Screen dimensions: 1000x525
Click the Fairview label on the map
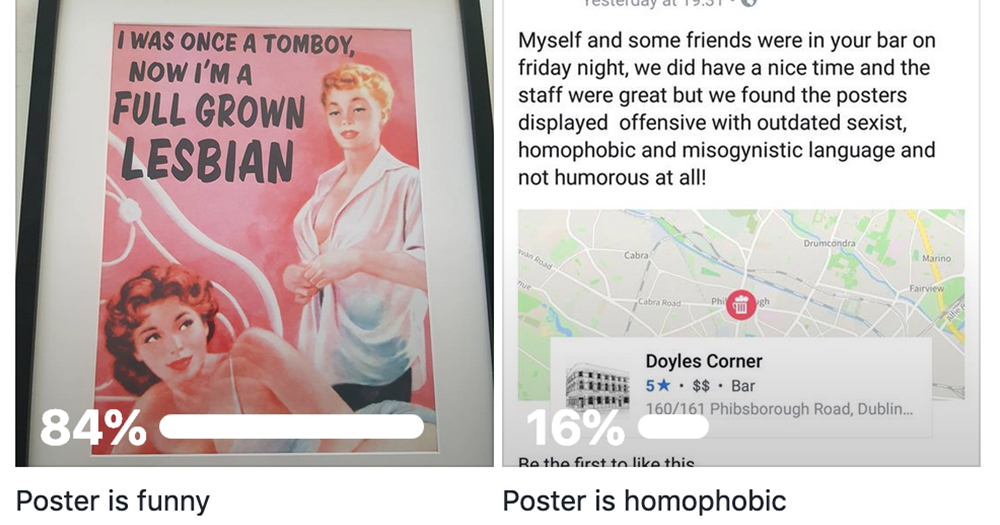tap(927, 288)
